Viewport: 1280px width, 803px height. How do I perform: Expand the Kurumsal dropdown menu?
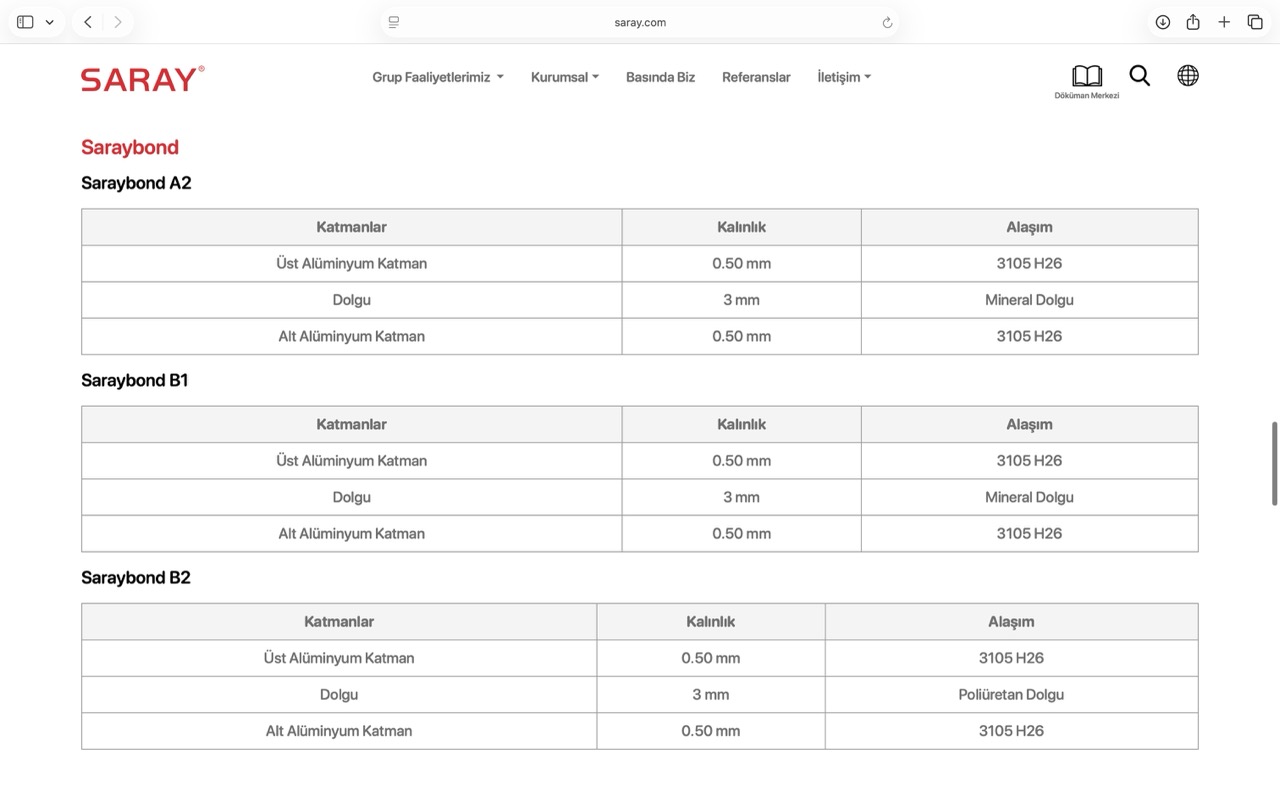(x=564, y=77)
